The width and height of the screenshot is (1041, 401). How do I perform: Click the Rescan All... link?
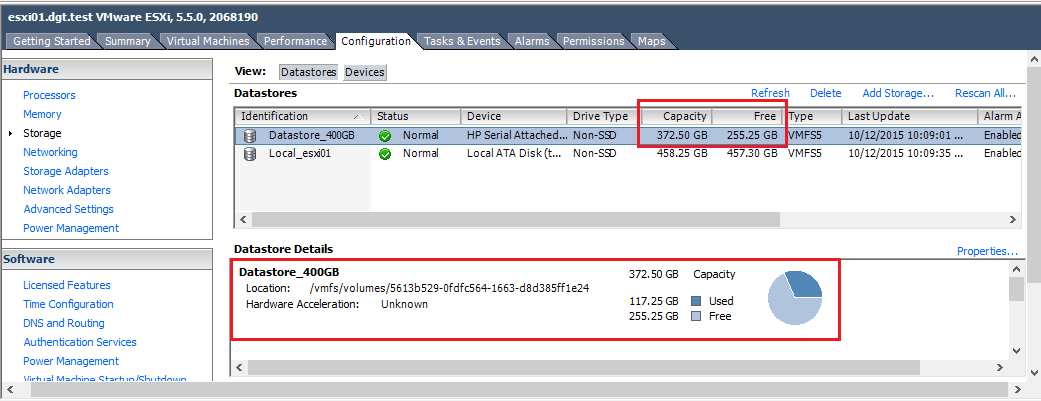point(985,93)
